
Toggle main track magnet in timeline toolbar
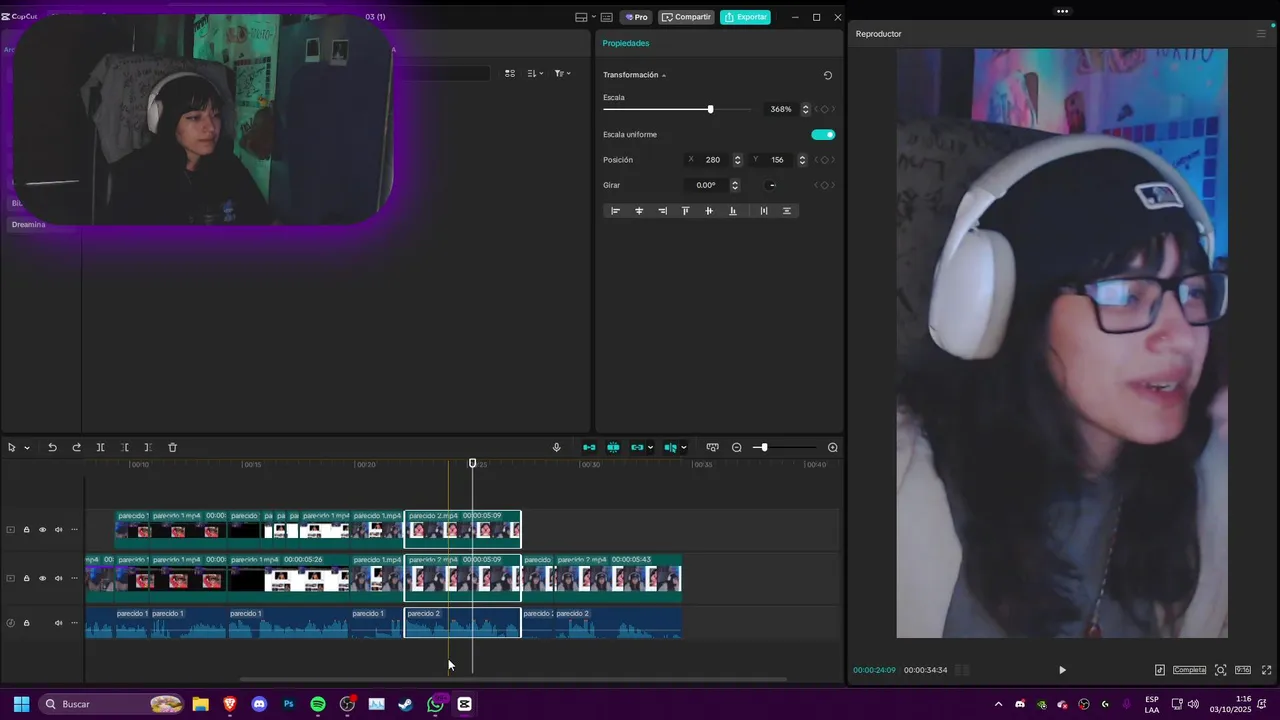[589, 447]
